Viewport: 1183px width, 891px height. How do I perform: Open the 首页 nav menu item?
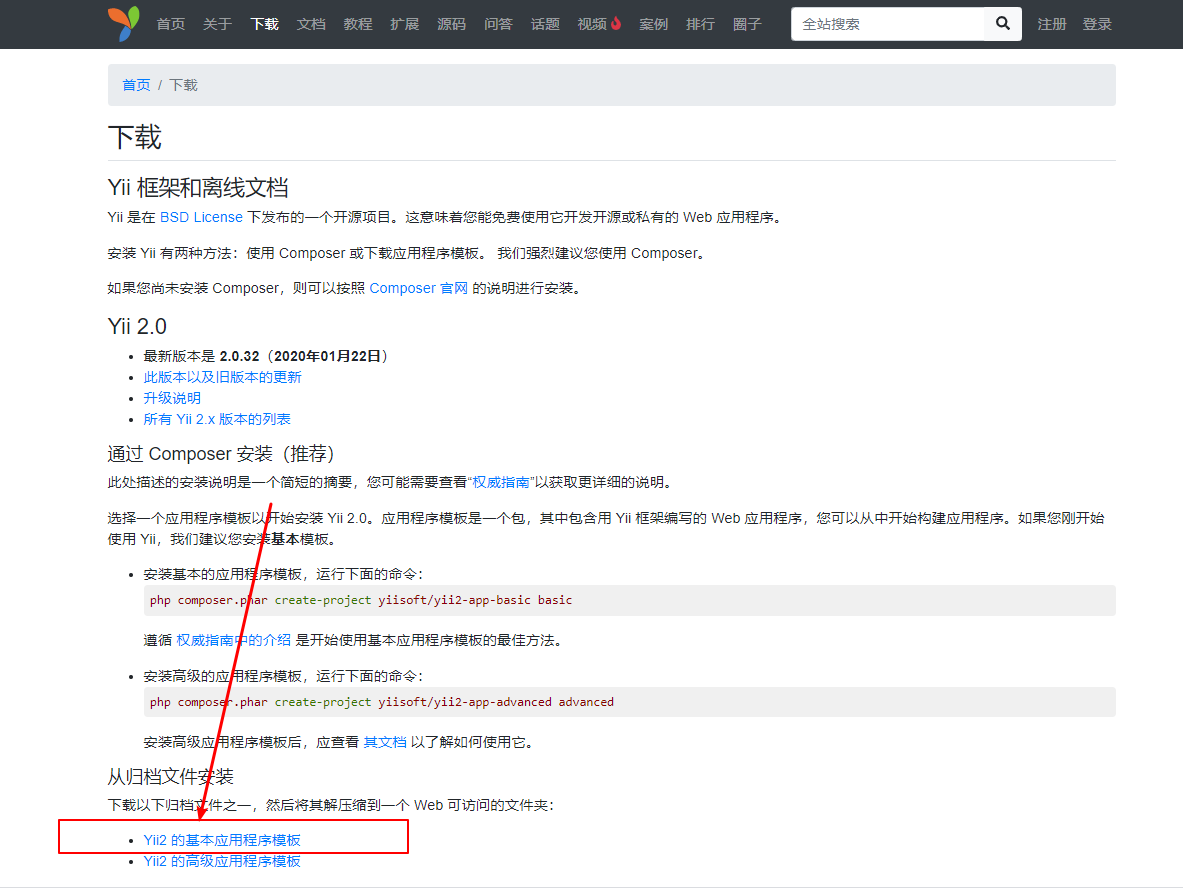coord(171,24)
